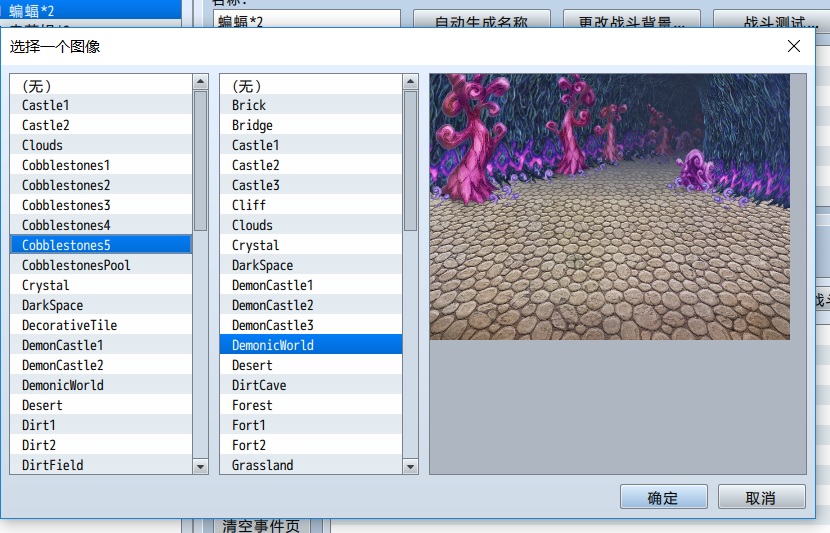Choose Cobblestones3 in the left list
Viewport: 830px width, 533px height.
click(101, 205)
